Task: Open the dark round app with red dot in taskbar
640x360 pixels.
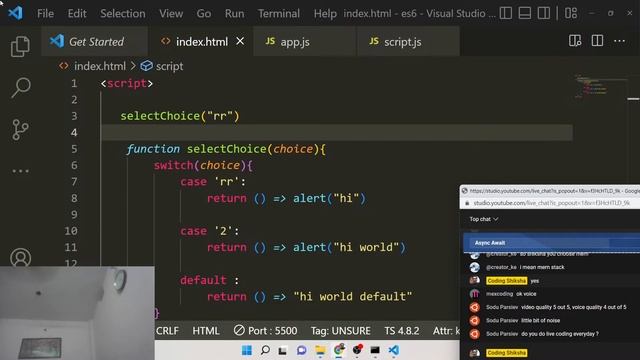Action: click(x=358, y=350)
